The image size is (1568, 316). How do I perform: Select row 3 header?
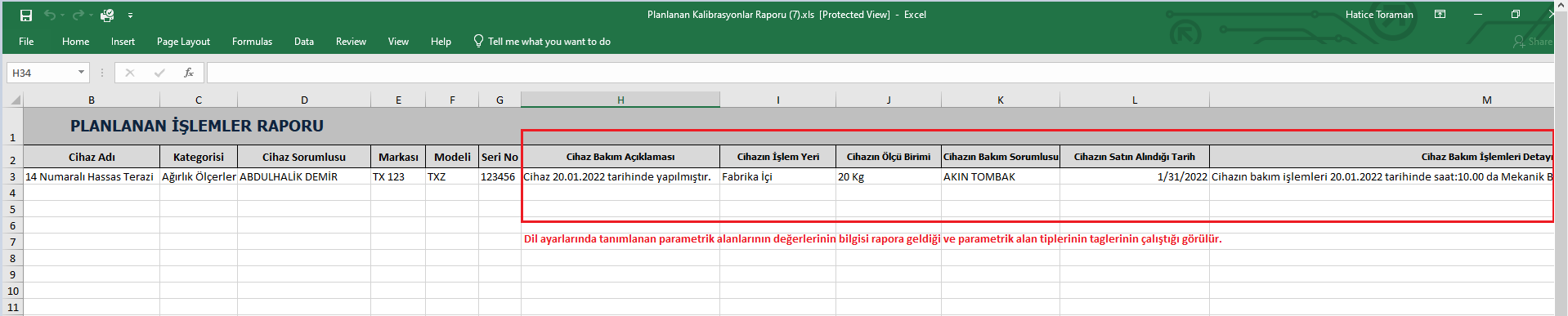pyautogui.click(x=12, y=176)
